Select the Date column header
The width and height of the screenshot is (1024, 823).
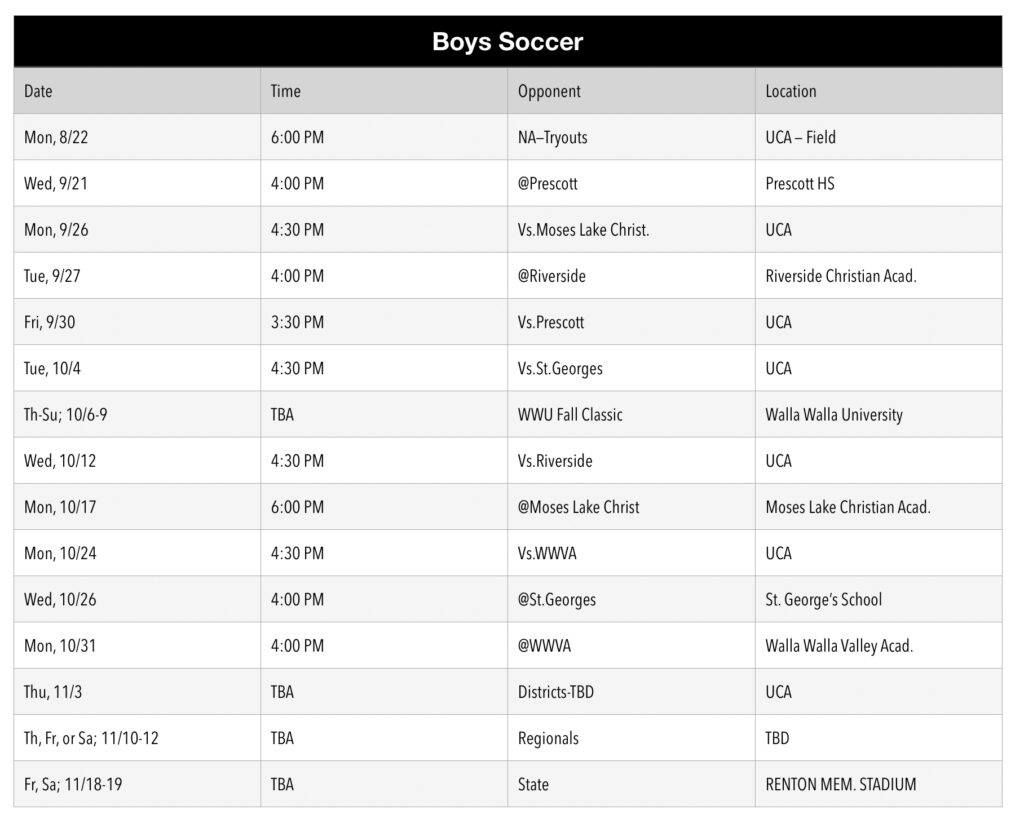click(x=137, y=91)
